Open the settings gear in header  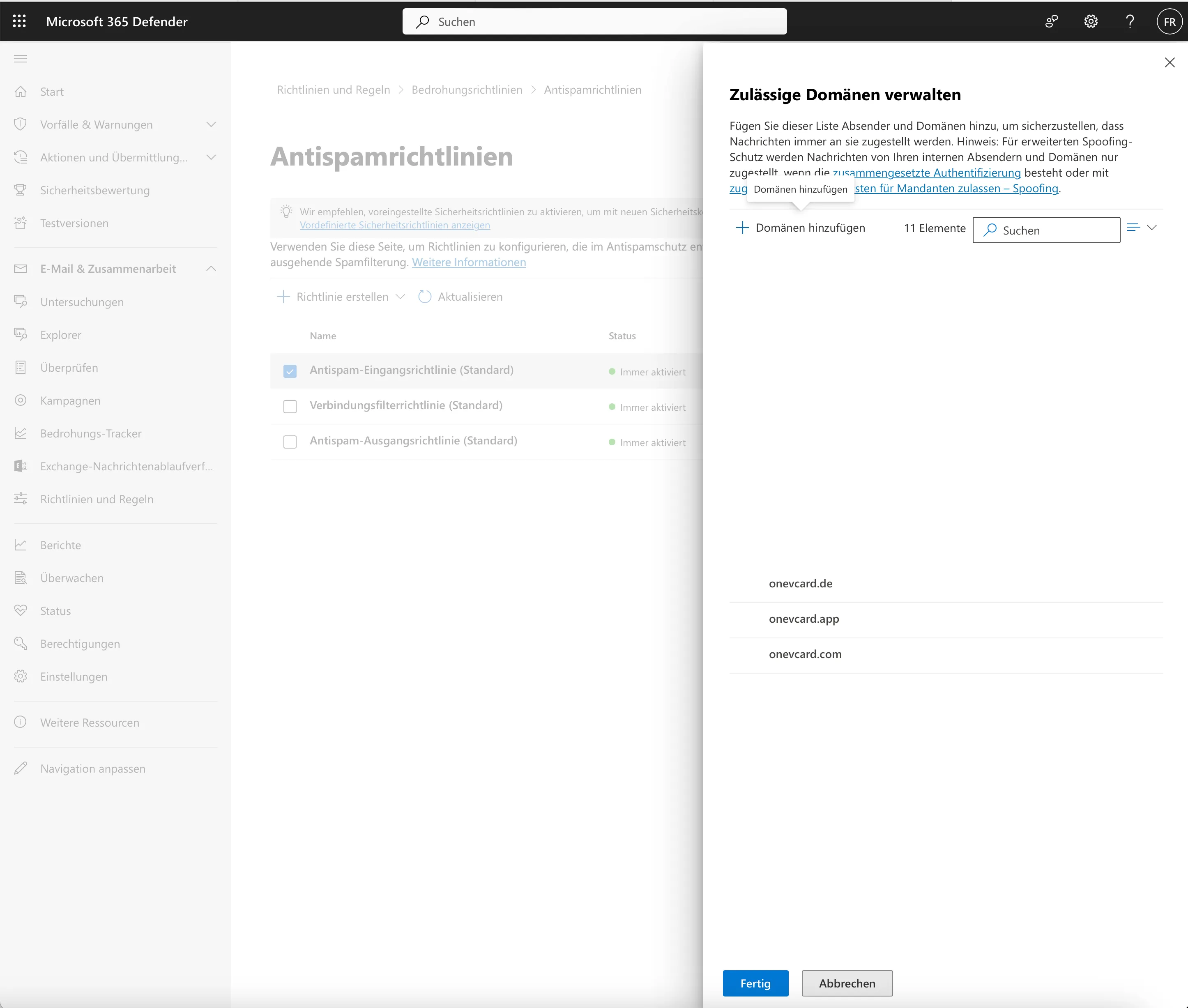tap(1091, 21)
